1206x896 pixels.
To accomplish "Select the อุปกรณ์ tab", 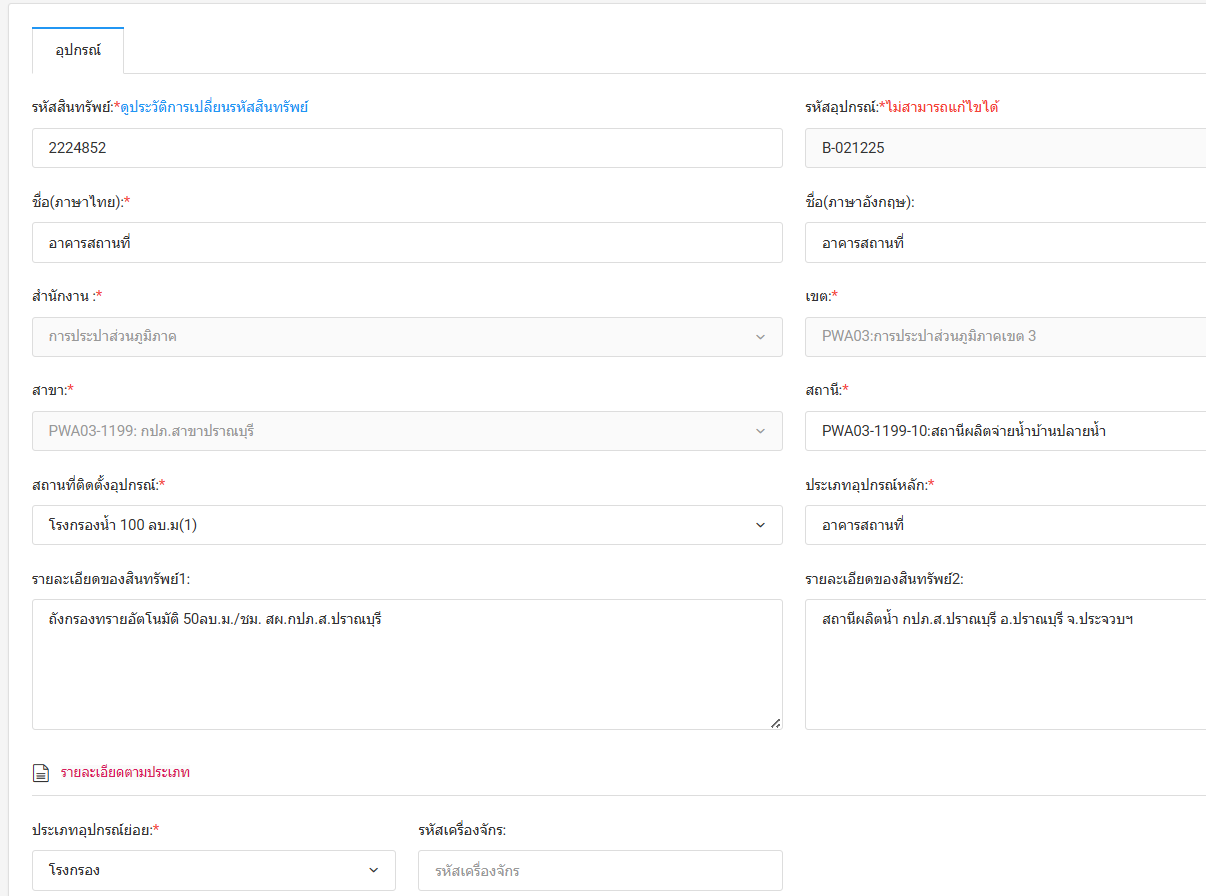I will coord(78,50).
